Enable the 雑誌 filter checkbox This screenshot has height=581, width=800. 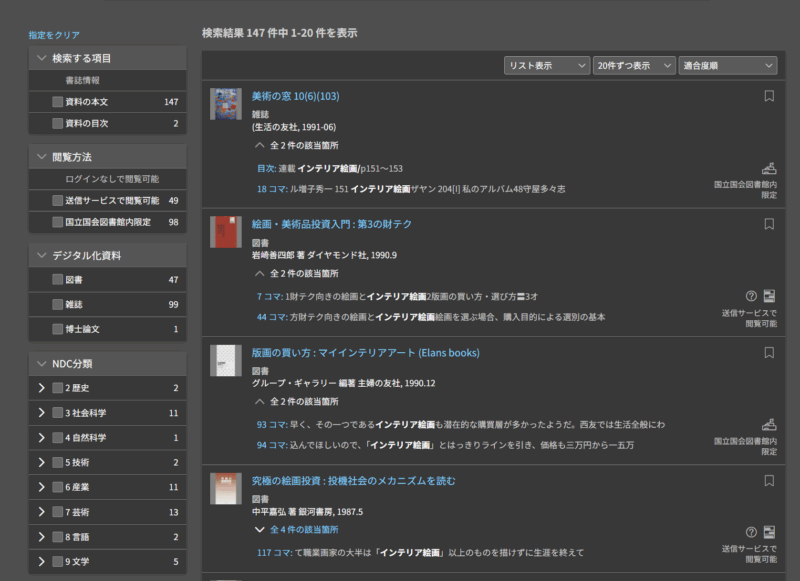click(58, 304)
